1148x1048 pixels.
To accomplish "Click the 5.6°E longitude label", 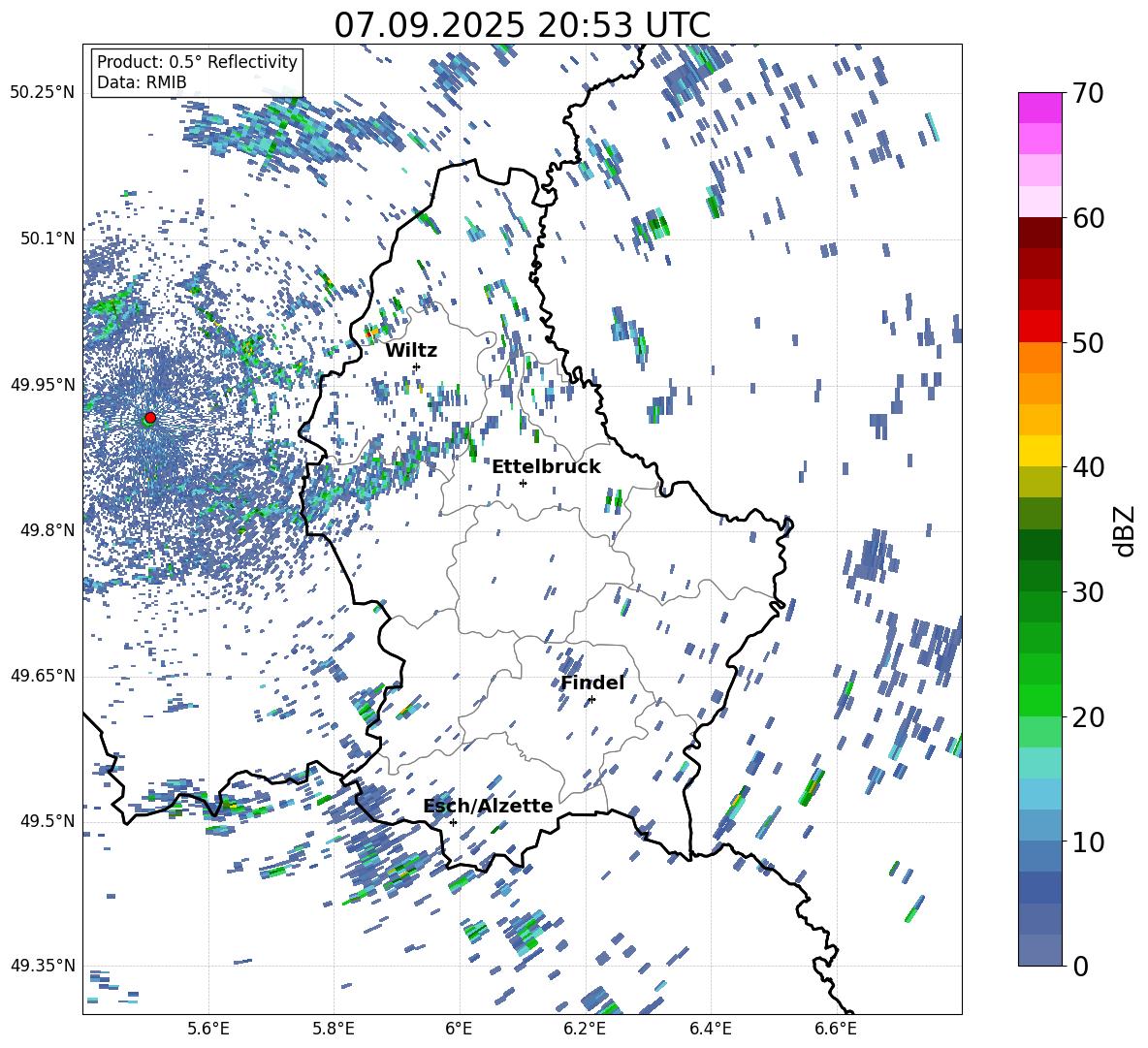I will 208,1029.
